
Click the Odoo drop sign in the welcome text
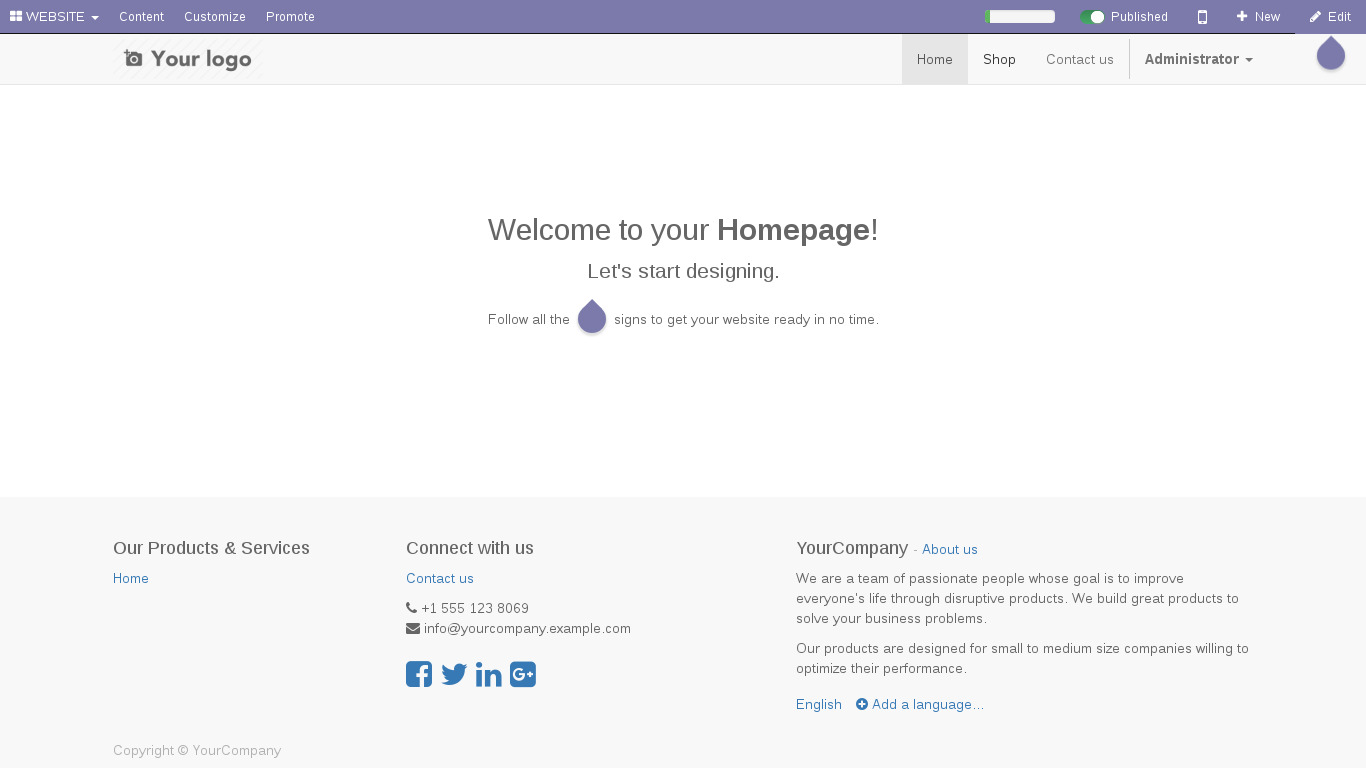pos(592,317)
